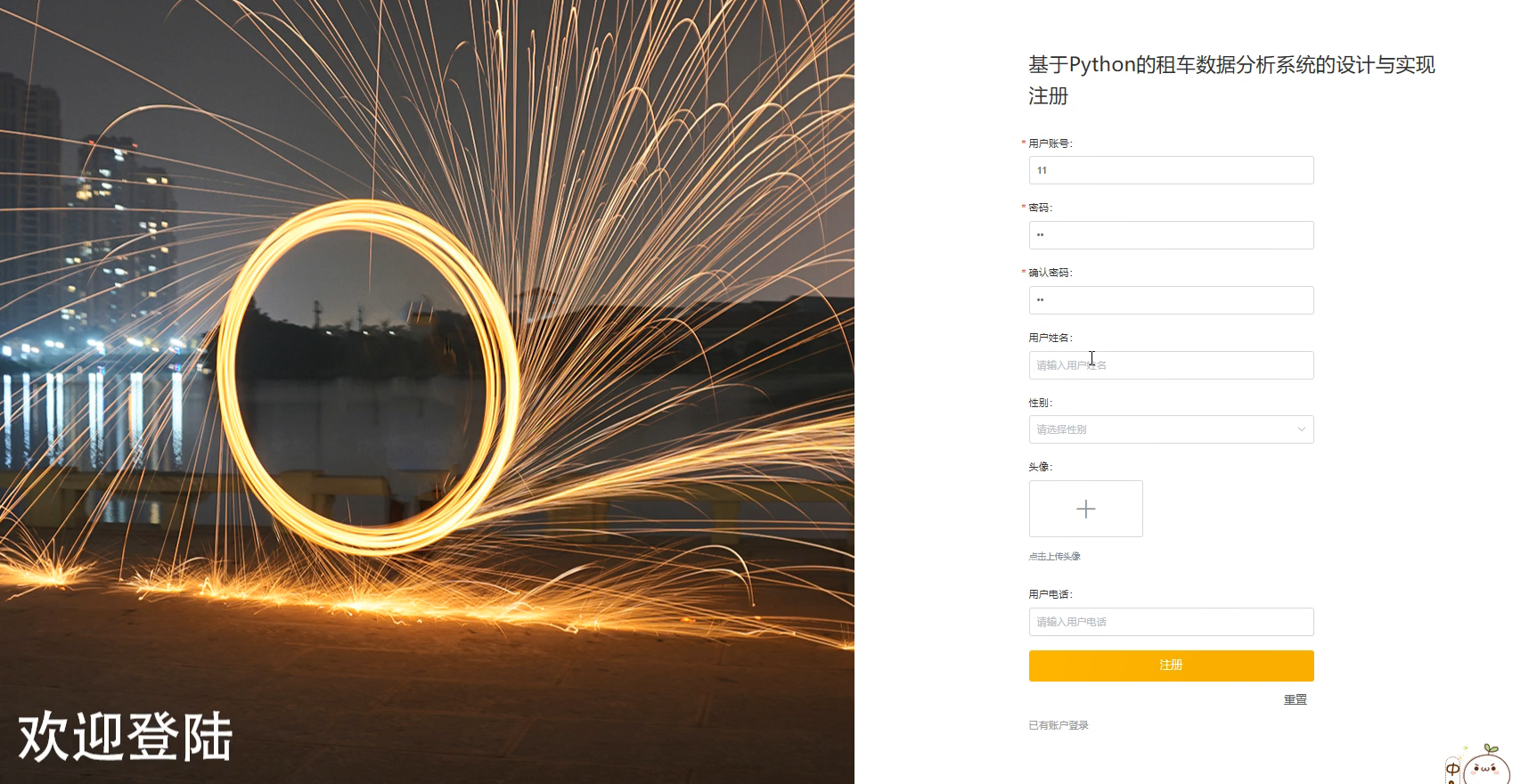Open the 请选择性别 select box

click(x=1158, y=429)
